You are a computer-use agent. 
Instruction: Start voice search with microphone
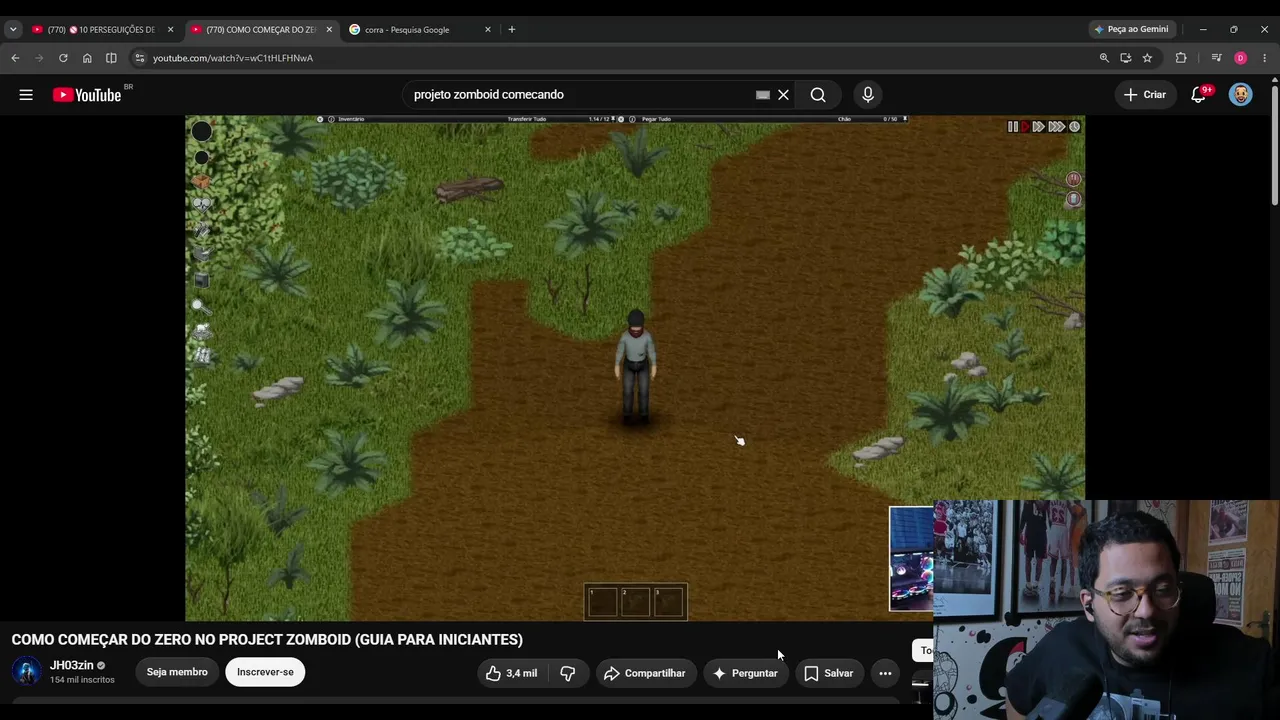click(868, 95)
